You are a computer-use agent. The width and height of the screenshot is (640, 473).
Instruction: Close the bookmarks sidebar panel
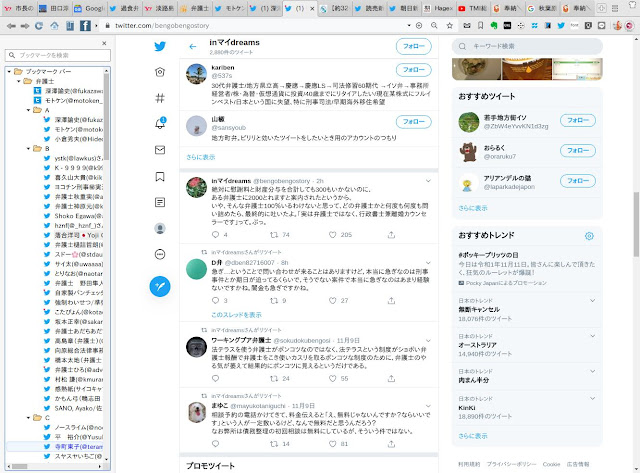(x=104, y=43)
